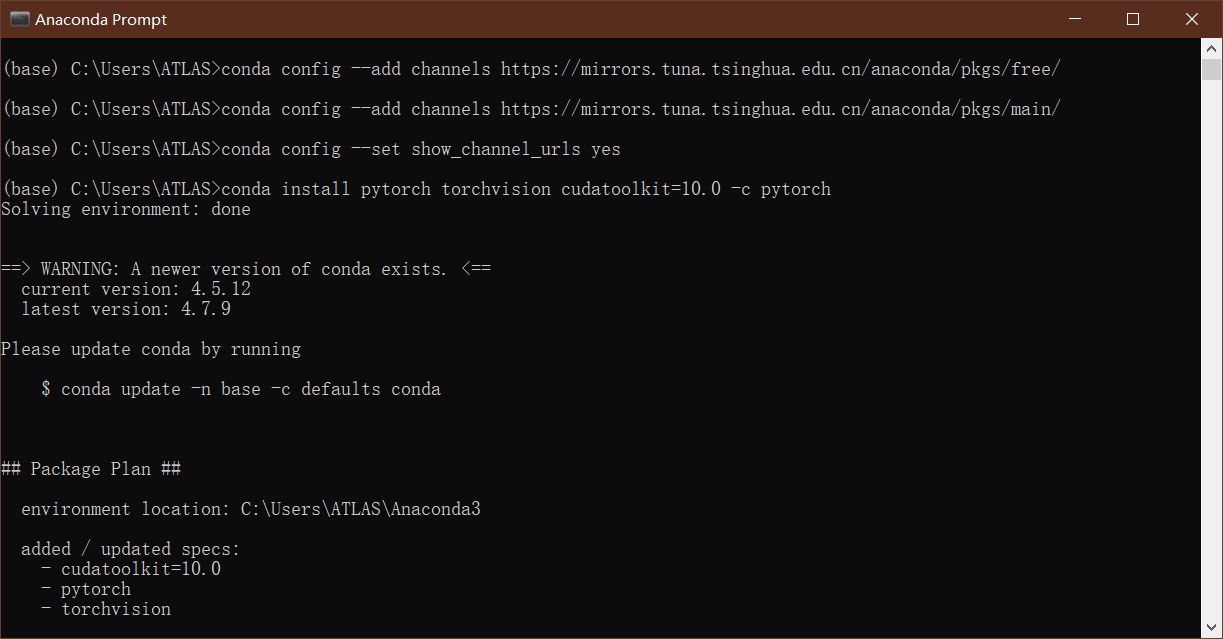The image size is (1223, 639).
Task: Click the tsinghua pkgs/free mirror URL
Action: coord(780,69)
